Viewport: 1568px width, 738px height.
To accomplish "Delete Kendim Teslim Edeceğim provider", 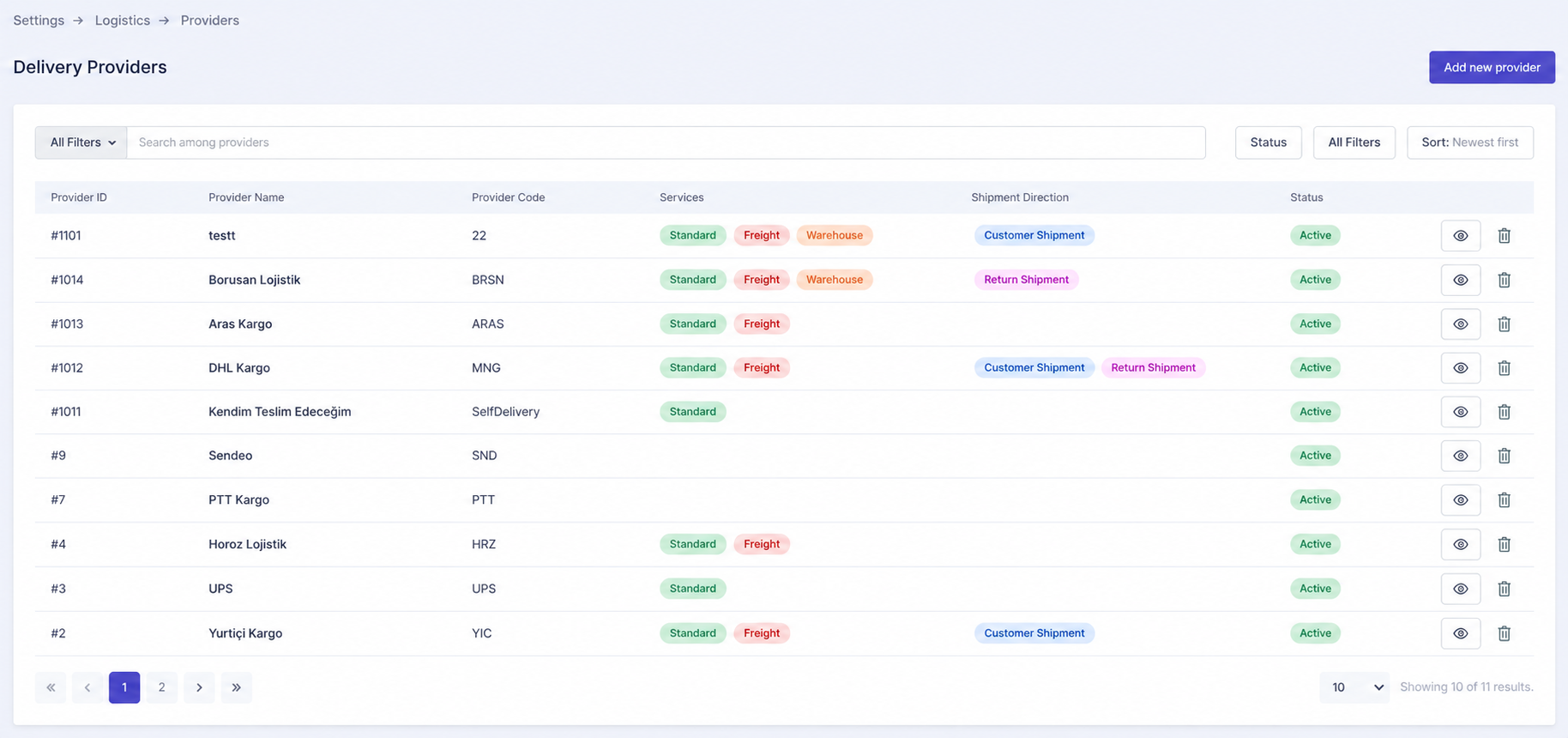I will 1504,412.
